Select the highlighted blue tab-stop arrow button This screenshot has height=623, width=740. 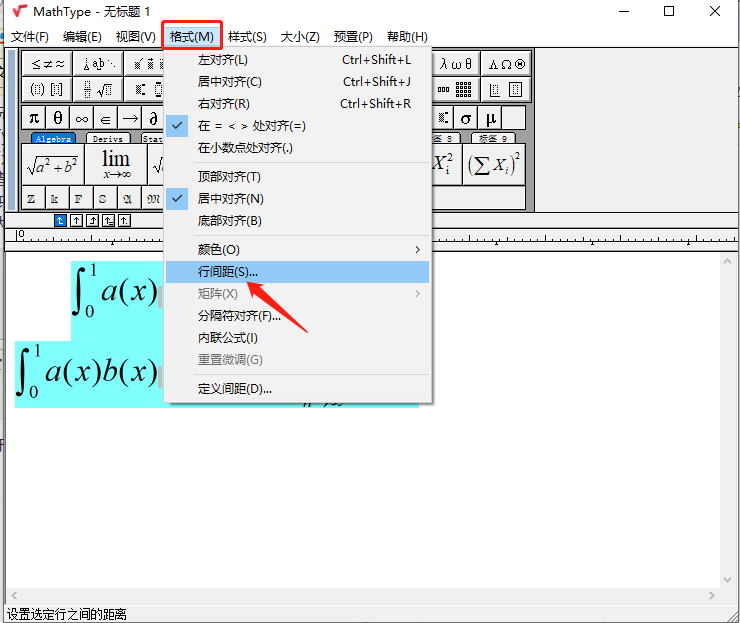tap(60, 220)
